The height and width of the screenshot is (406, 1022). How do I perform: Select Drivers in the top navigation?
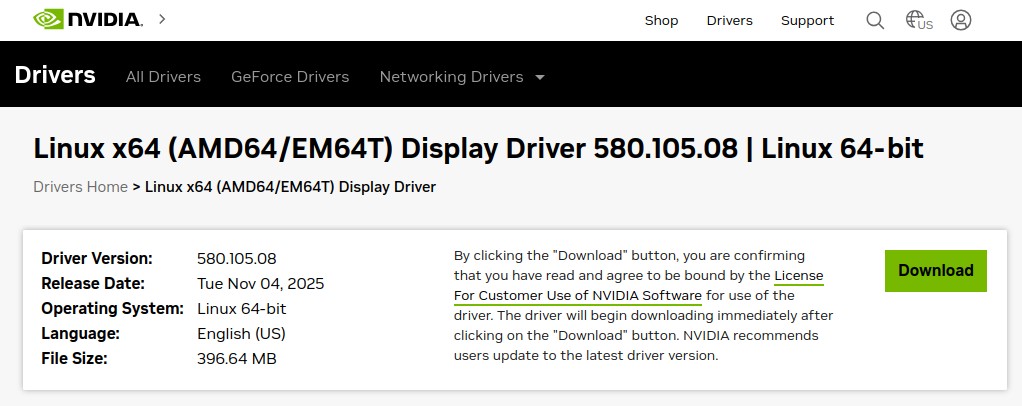click(x=729, y=20)
